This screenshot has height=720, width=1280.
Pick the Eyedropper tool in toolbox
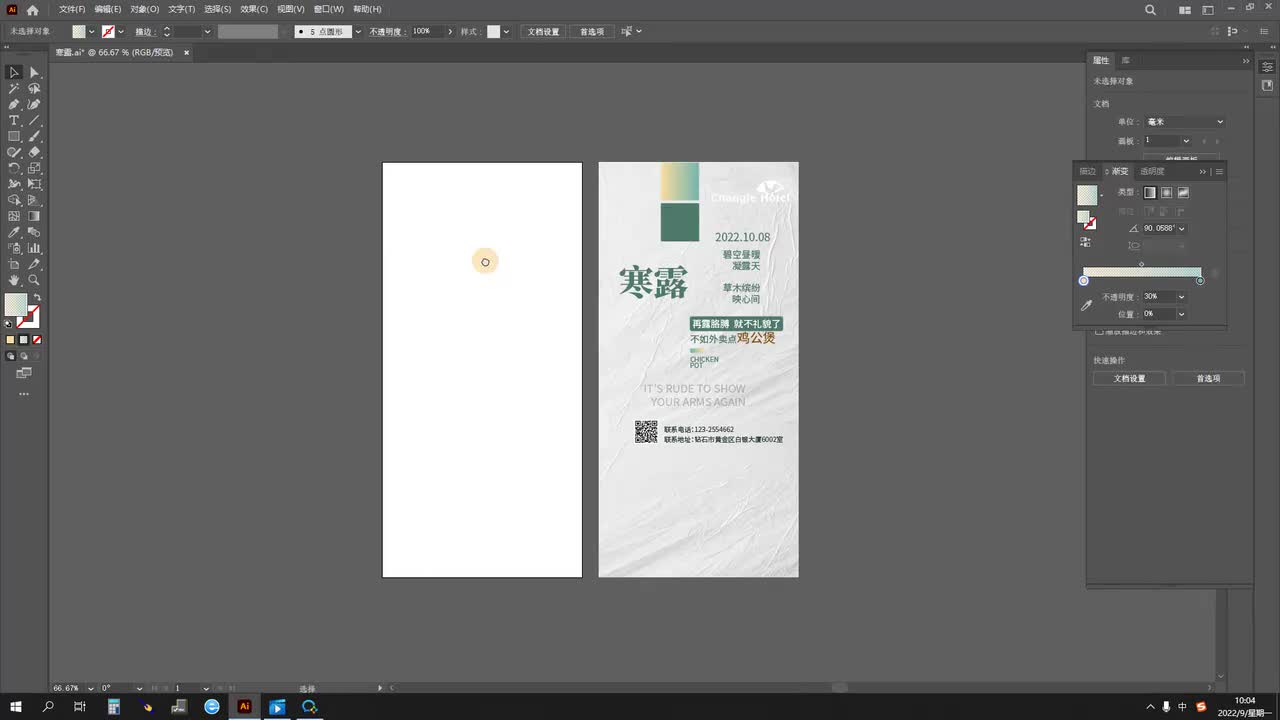click(x=14, y=232)
